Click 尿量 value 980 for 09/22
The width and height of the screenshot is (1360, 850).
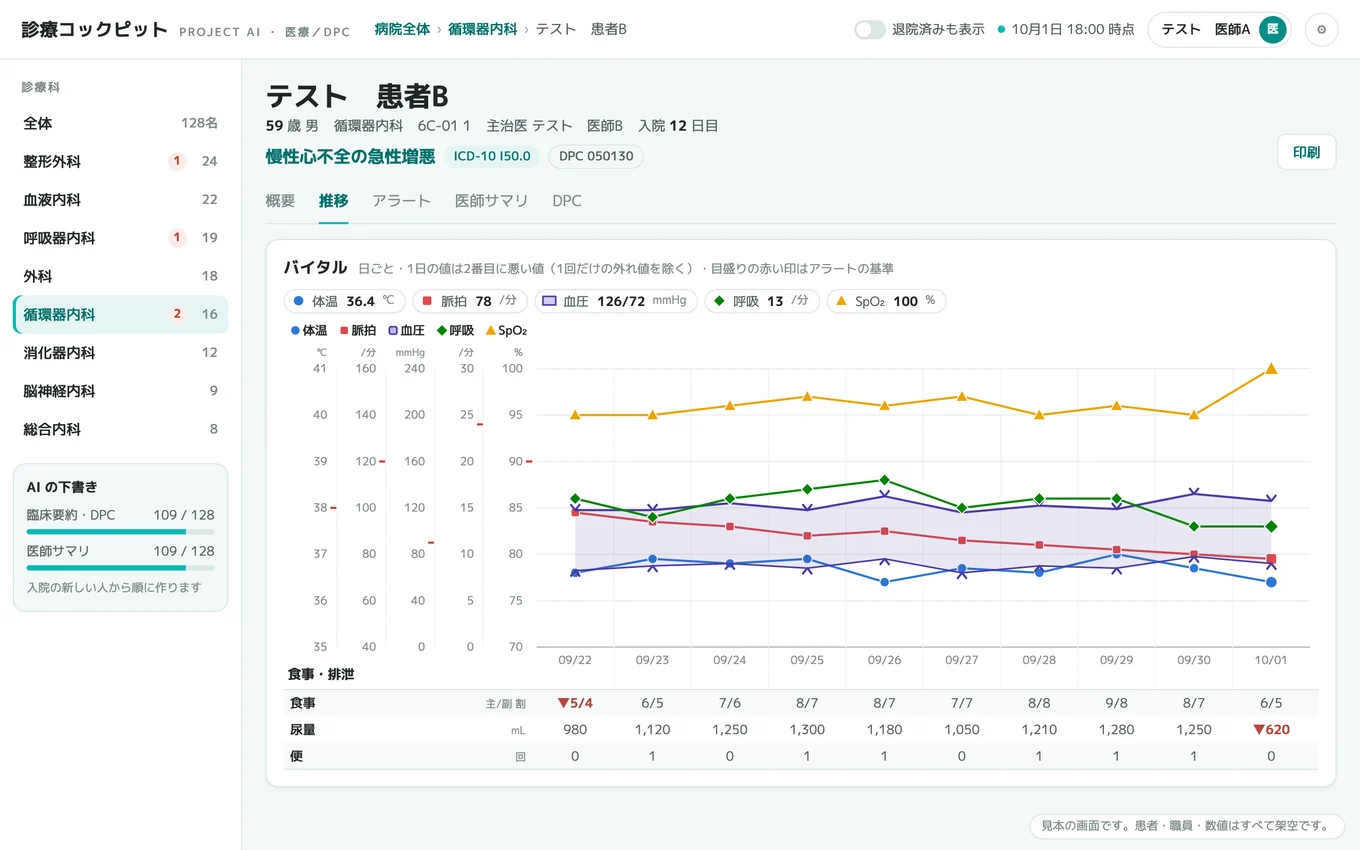(x=575, y=729)
